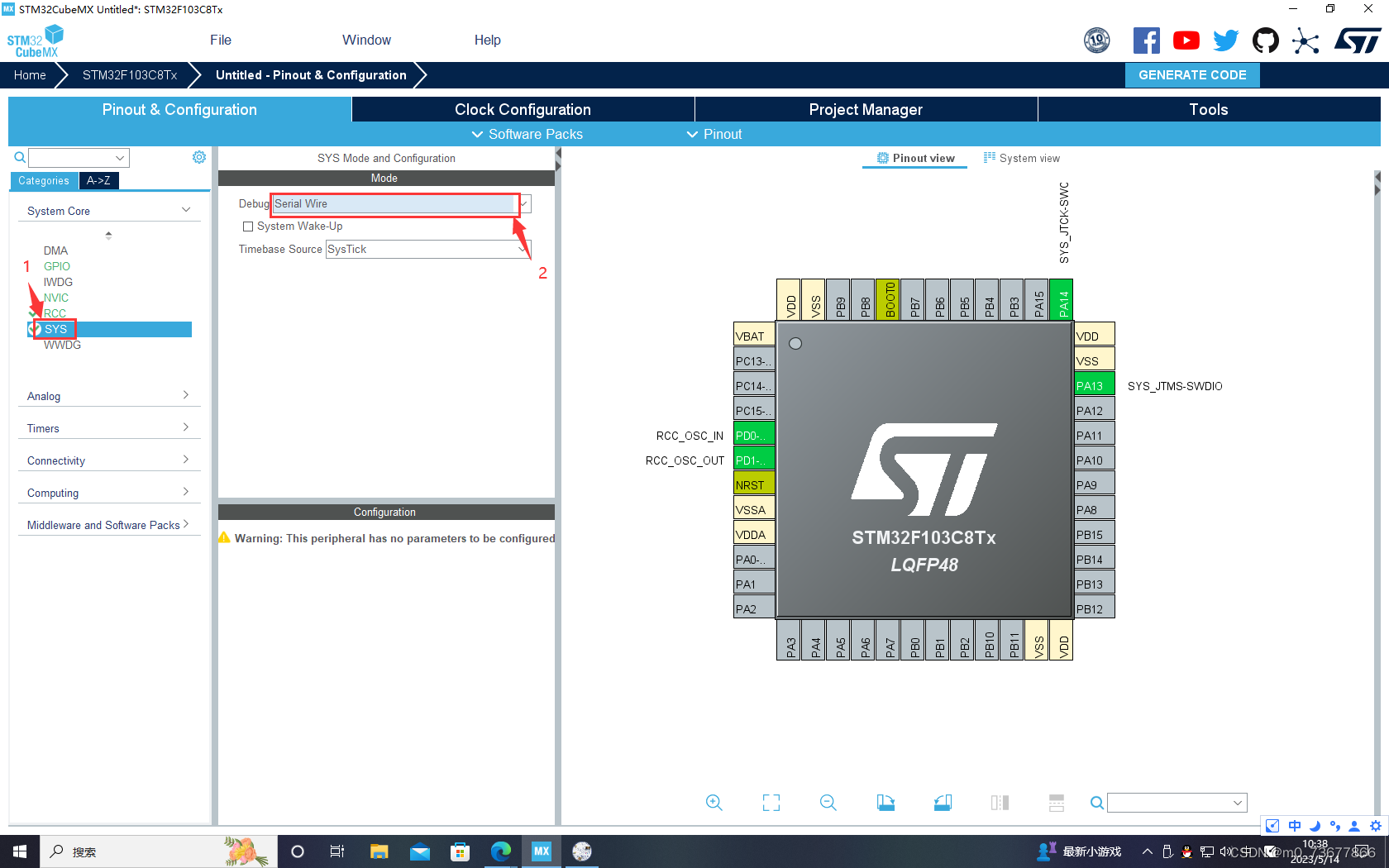Switch to the Clock Configuration tab
This screenshot has height=868, width=1389.
(x=523, y=109)
